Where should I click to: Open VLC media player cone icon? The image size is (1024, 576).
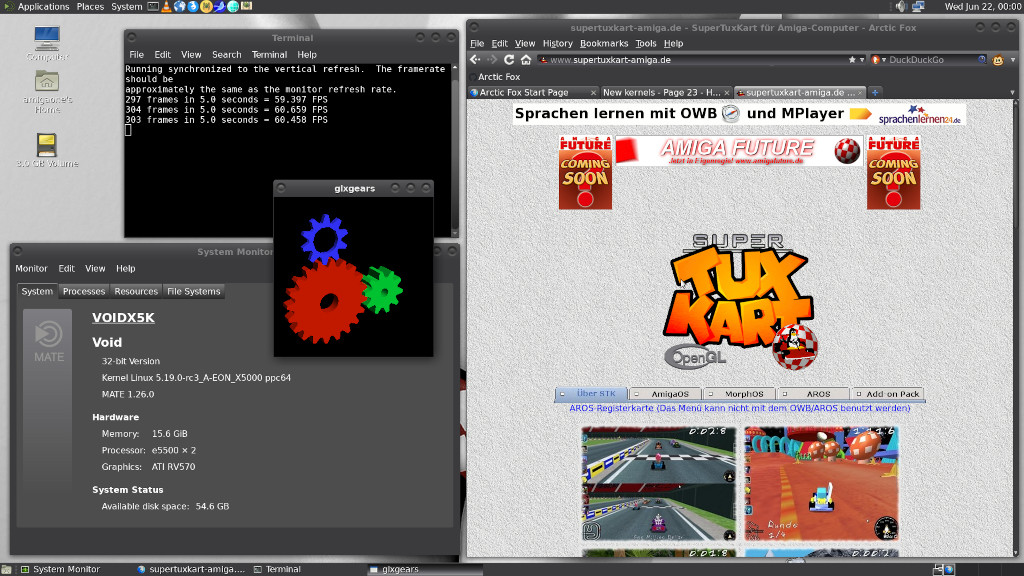click(167, 7)
